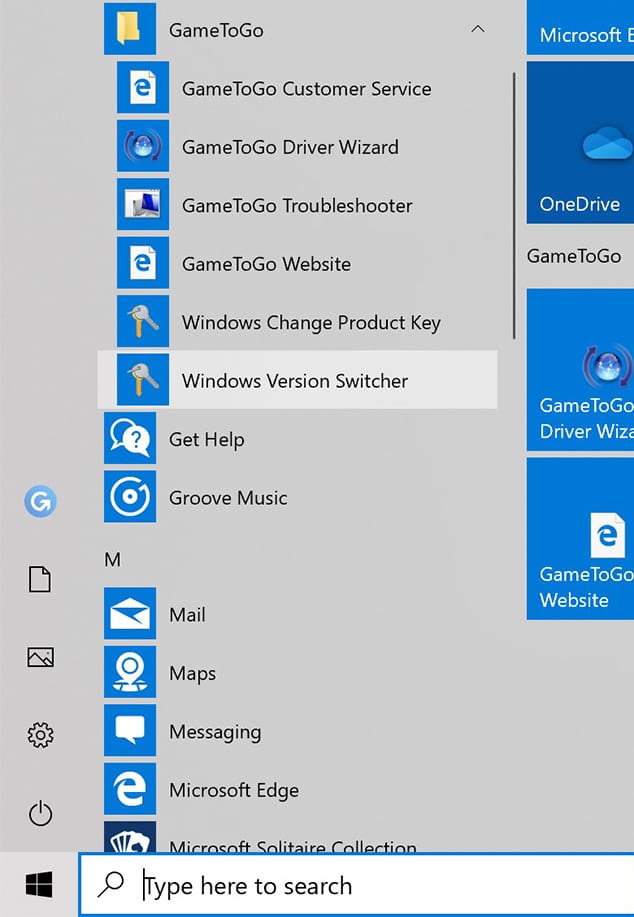Click the app list scrollbar
Image resolution: width=634 pixels, height=917 pixels.
(514, 206)
